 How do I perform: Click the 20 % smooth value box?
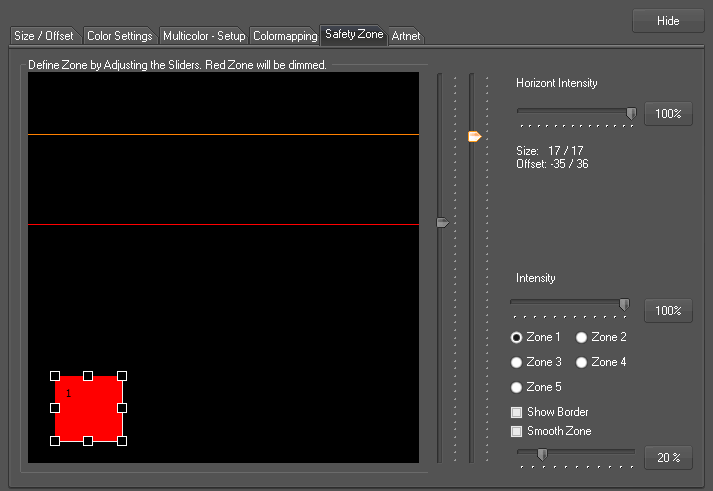tap(667, 458)
